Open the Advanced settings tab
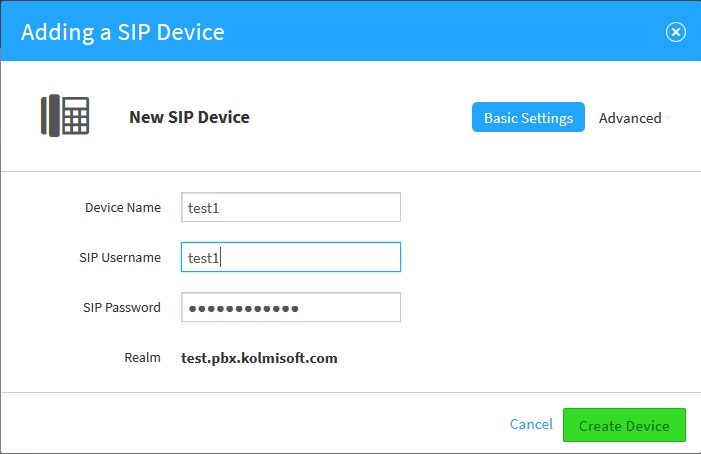 [630, 117]
